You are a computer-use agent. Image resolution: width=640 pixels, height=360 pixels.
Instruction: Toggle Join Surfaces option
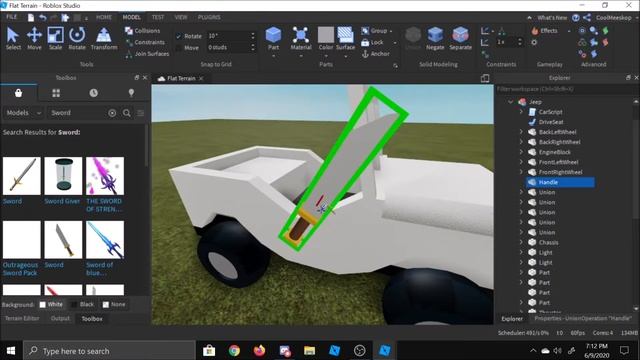(147, 53)
